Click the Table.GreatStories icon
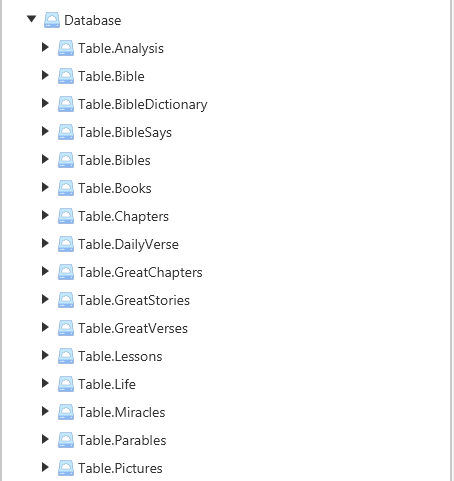Screen dimensions: 454x481 (x=66, y=300)
